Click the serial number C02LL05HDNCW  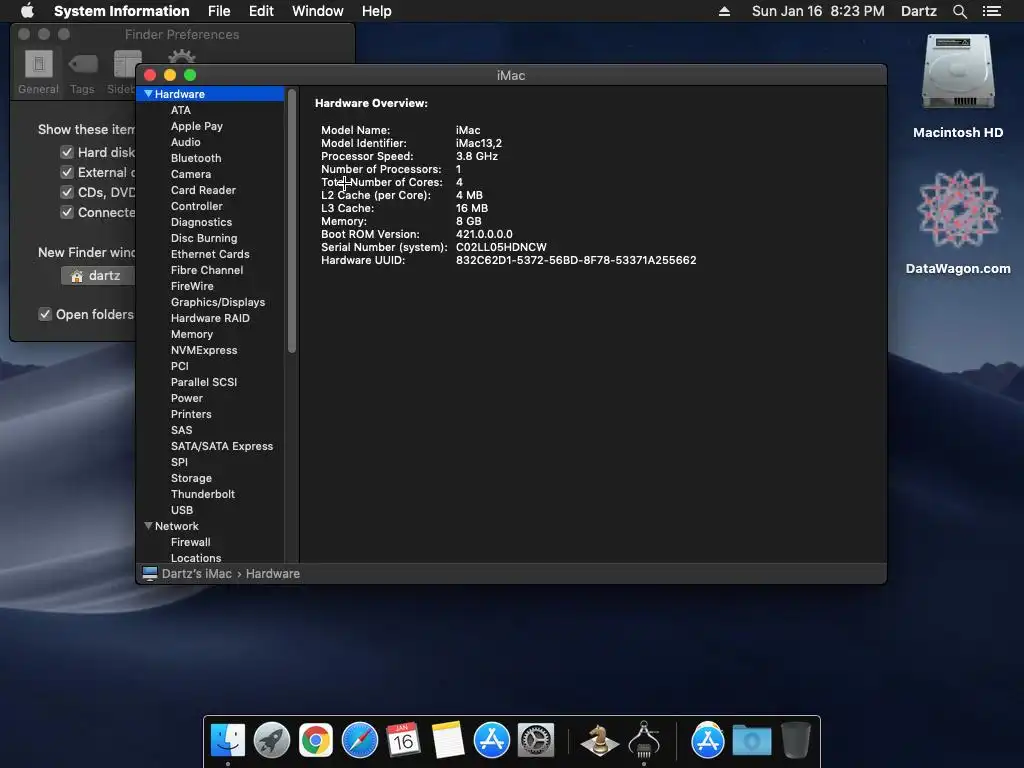pyautogui.click(x=501, y=247)
